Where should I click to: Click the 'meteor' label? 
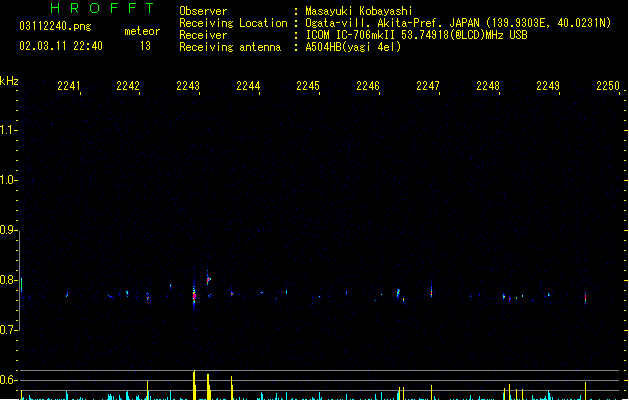pos(142,31)
